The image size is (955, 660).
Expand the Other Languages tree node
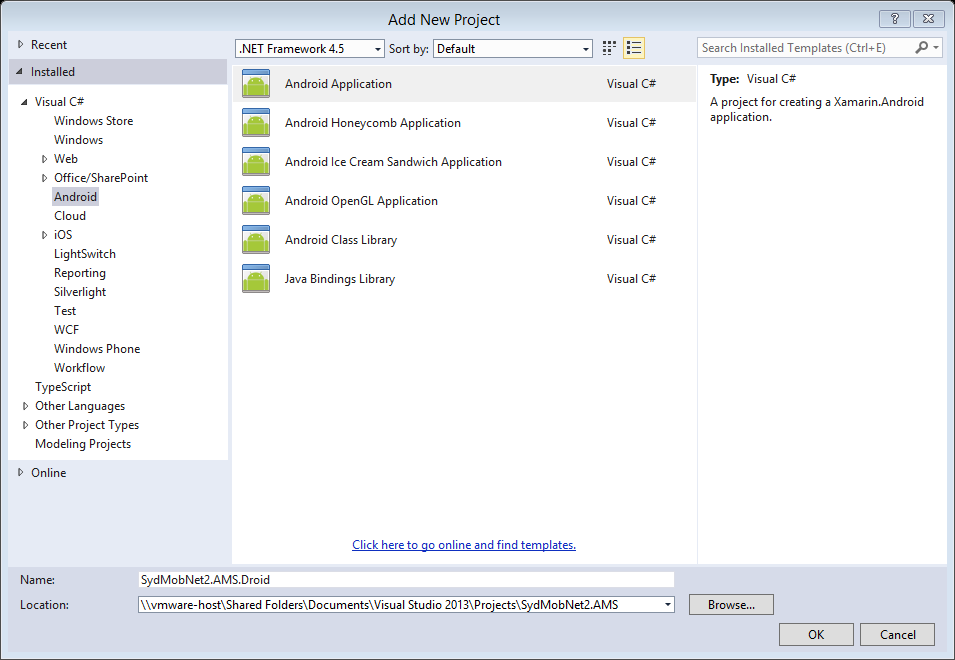(x=25, y=405)
